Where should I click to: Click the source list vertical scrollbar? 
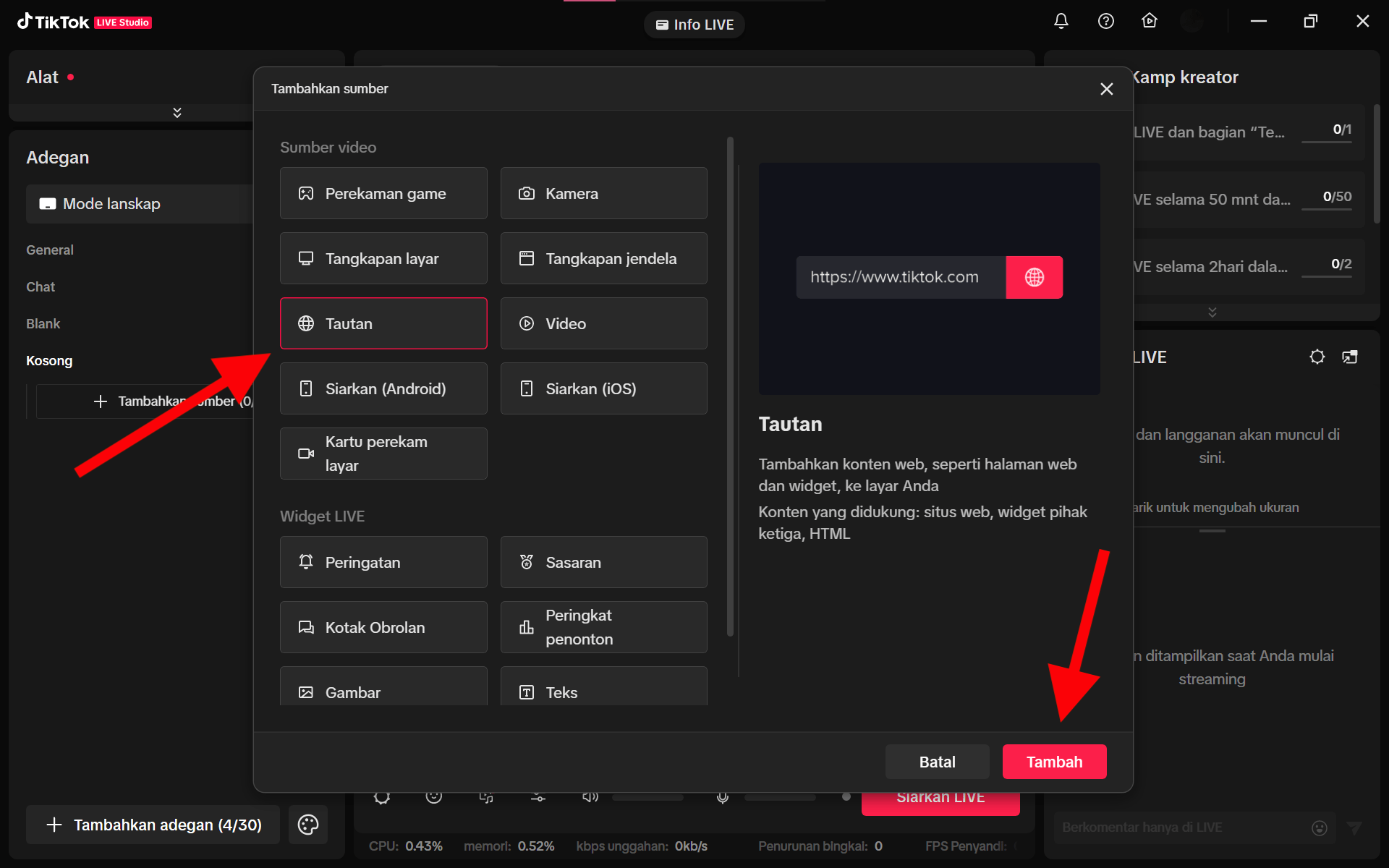pyautogui.click(x=730, y=387)
